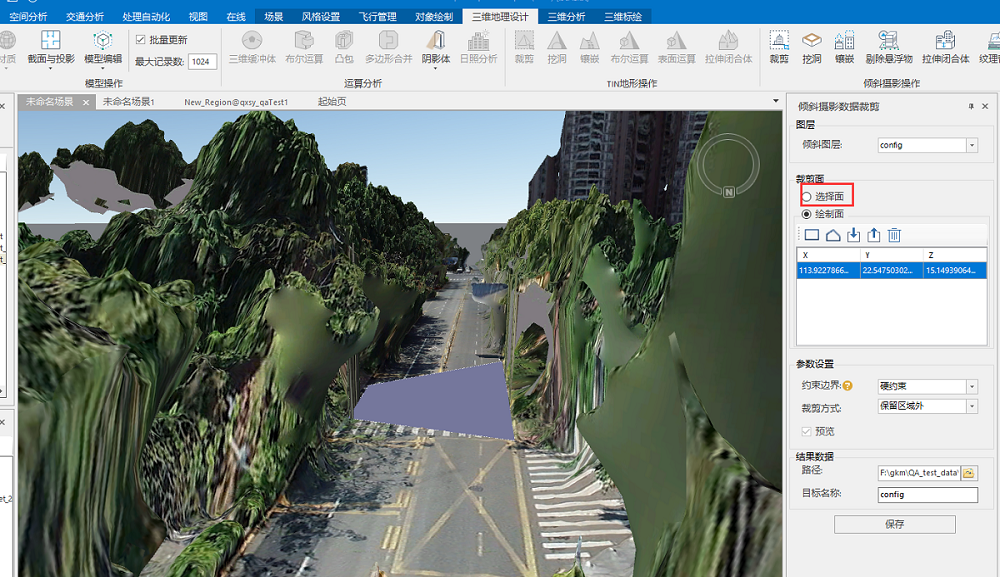Switch to the 处理自动化 ribbon tab
The image size is (1000, 577).
(x=145, y=17)
